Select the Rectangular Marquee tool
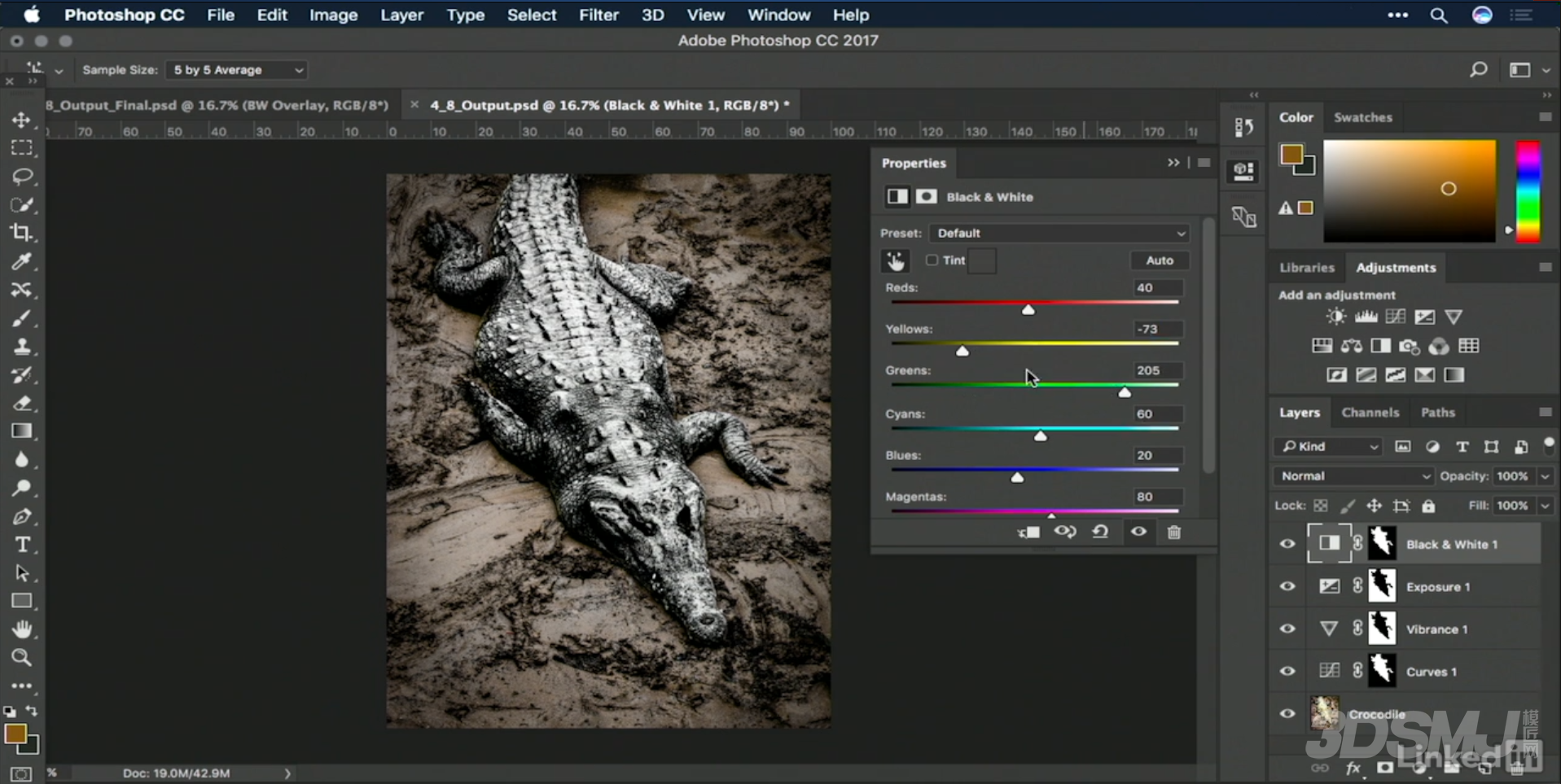 pos(22,148)
